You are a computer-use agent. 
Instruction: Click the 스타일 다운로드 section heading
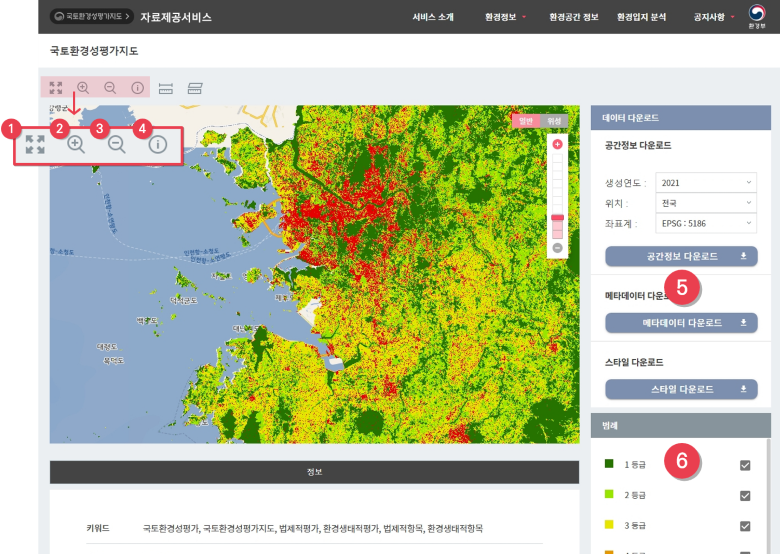pyautogui.click(x=634, y=362)
